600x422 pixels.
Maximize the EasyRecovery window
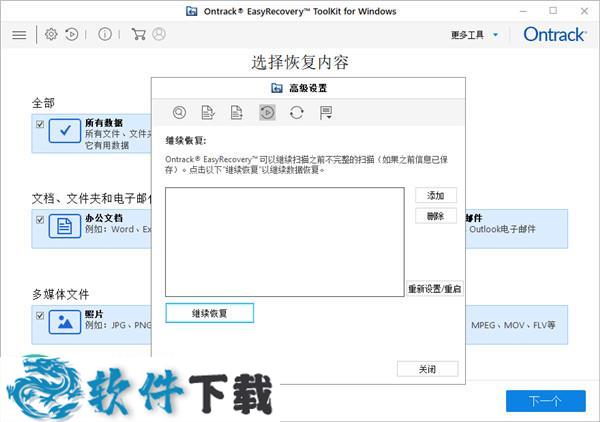coord(553,11)
